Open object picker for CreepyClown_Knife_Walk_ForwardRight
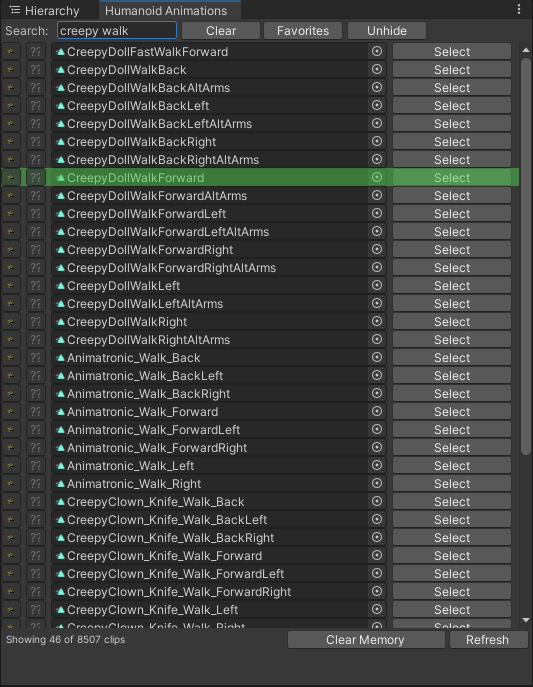 (x=377, y=591)
